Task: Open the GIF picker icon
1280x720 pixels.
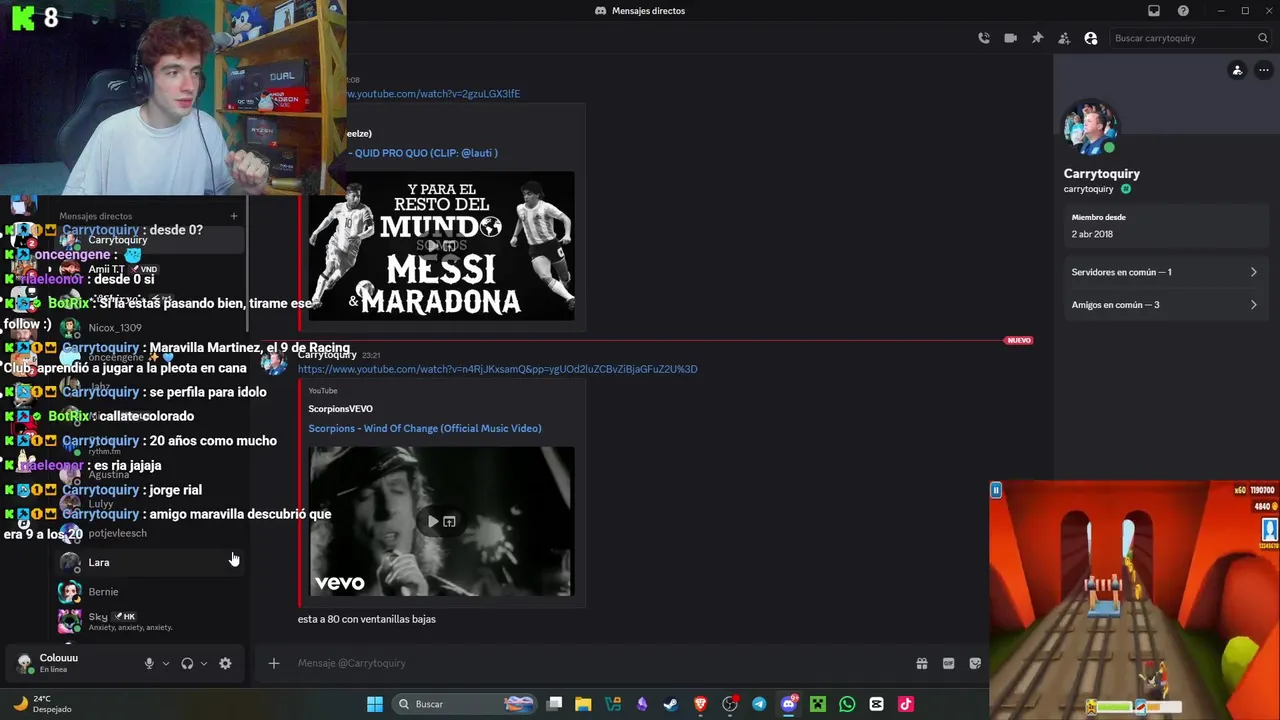Action: 948,663
